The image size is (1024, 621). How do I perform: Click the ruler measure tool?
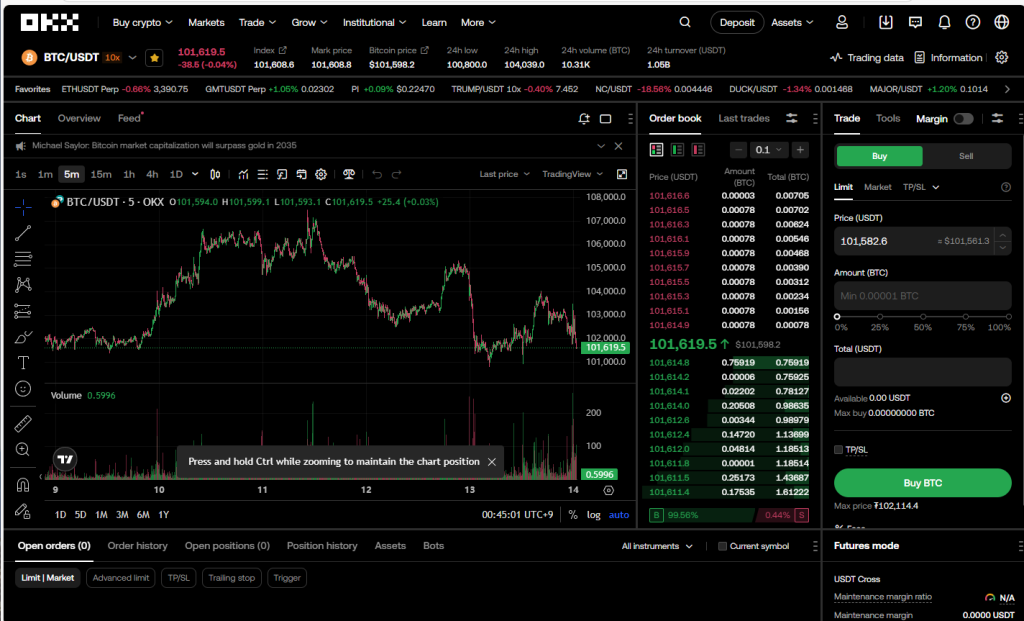23,424
